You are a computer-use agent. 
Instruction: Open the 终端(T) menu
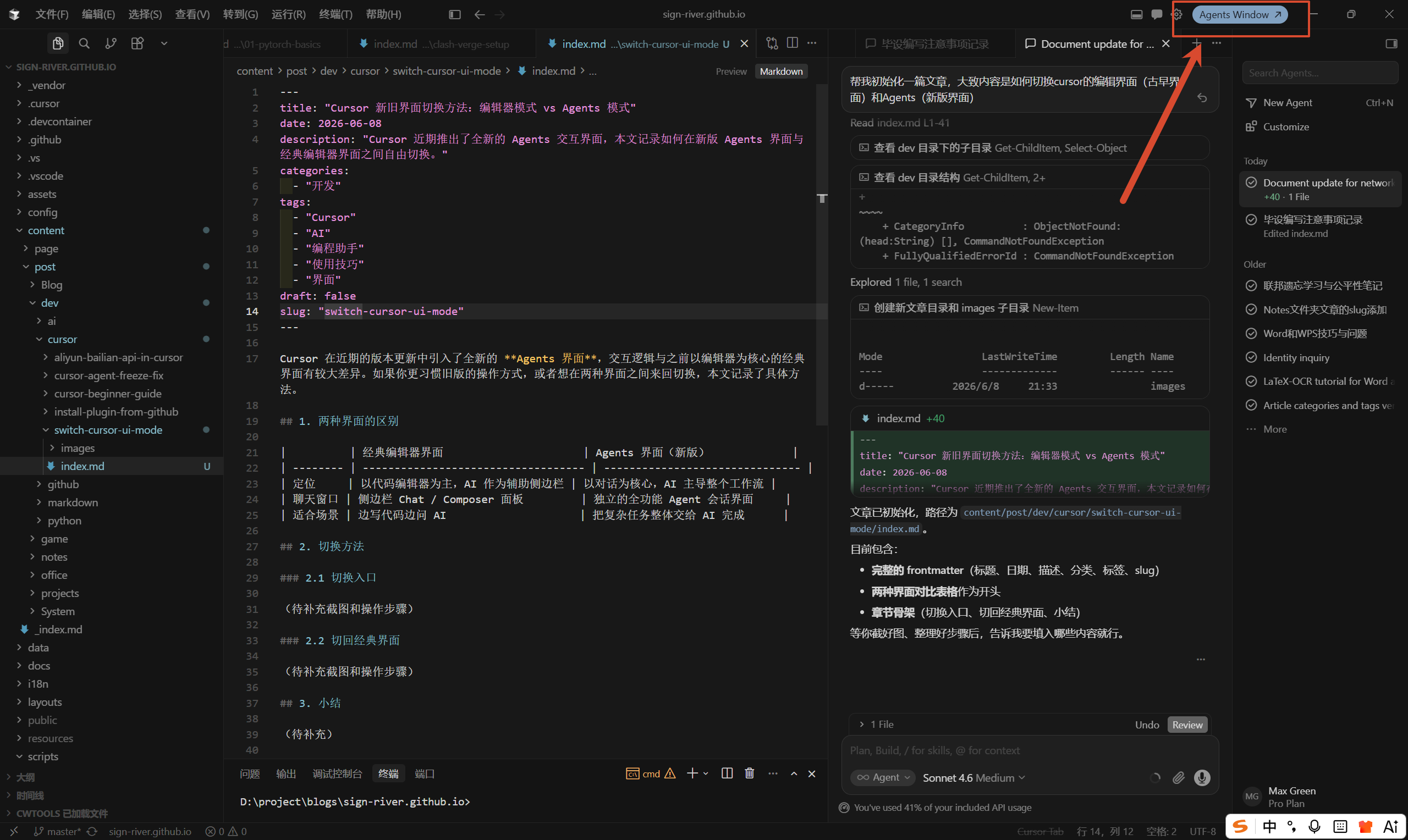[x=335, y=14]
